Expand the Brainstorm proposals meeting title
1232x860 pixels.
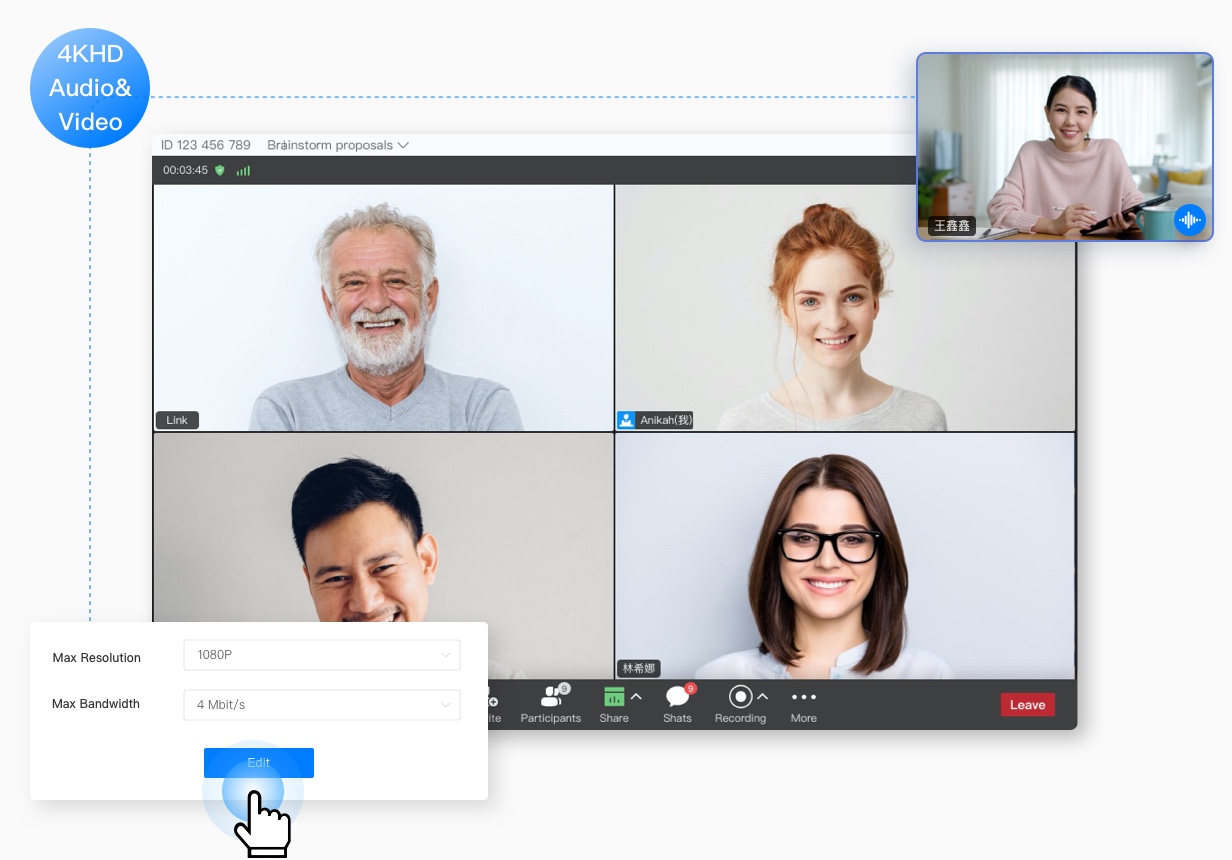(x=338, y=145)
